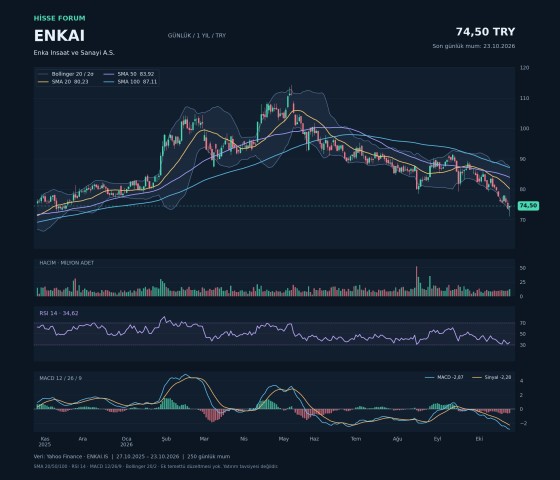
Task: Click the SMA 50 83,92 legend entry
Action: [129, 74]
